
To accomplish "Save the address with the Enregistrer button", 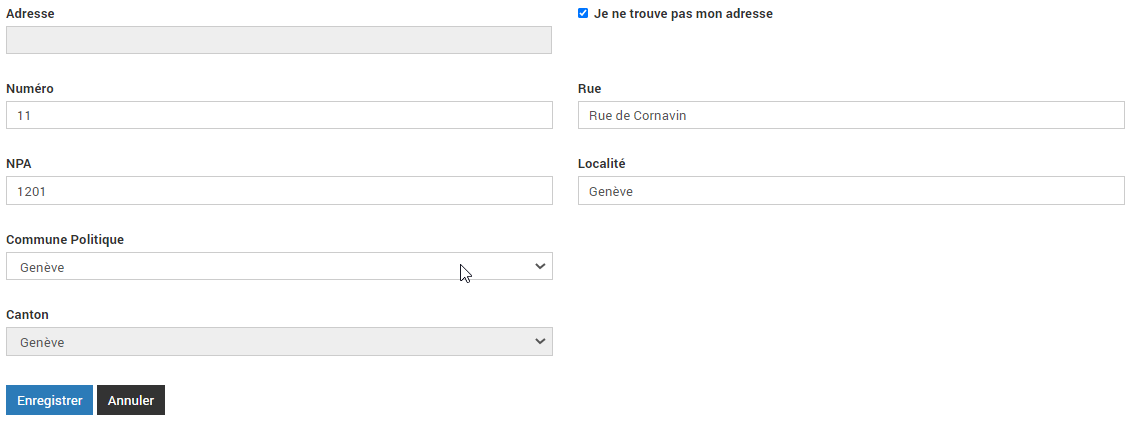I will 49,400.
